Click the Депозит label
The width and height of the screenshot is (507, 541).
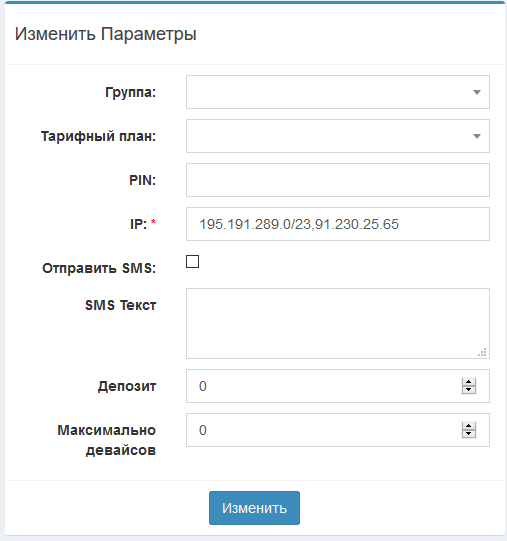127,386
